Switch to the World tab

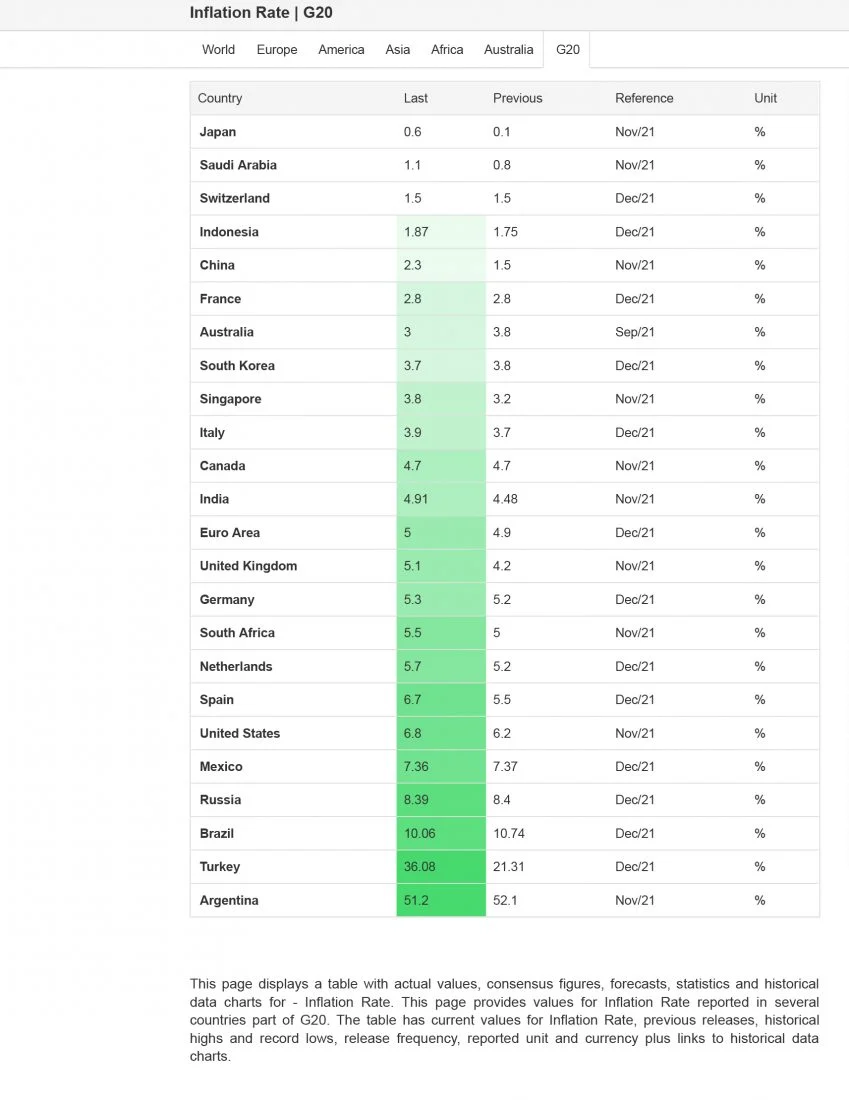coord(218,49)
